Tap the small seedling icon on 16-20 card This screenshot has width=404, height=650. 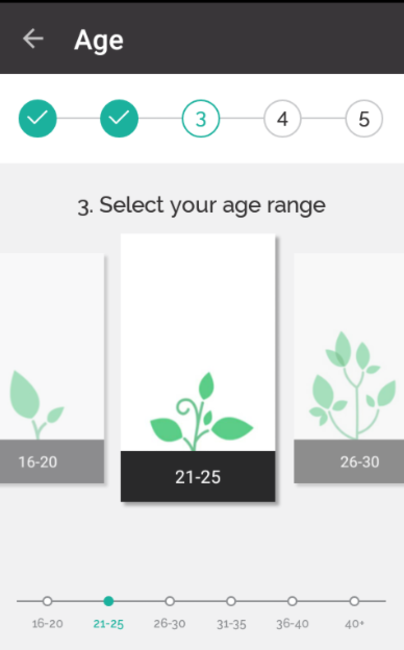[36, 405]
